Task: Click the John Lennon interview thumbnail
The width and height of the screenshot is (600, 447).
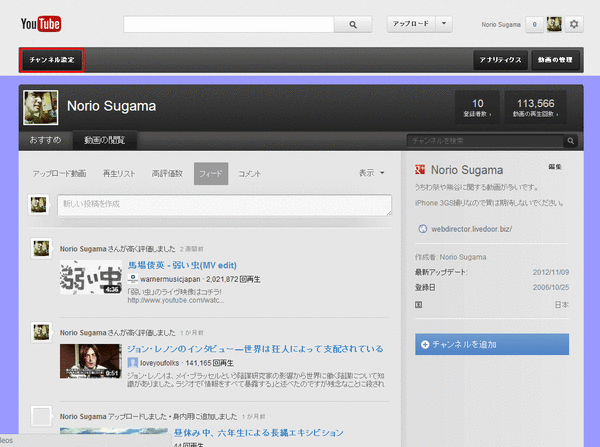Action: (91, 361)
